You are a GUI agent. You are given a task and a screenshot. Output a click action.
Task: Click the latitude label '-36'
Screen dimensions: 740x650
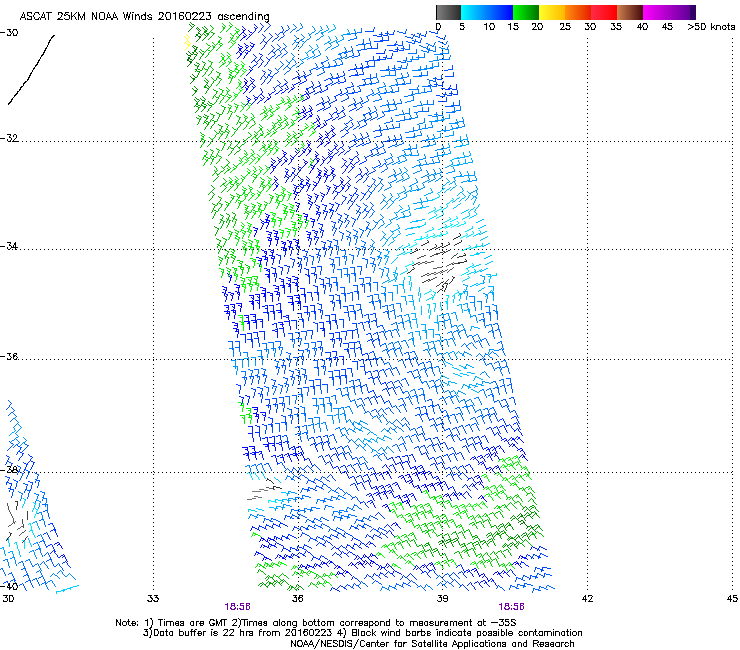coord(9,356)
